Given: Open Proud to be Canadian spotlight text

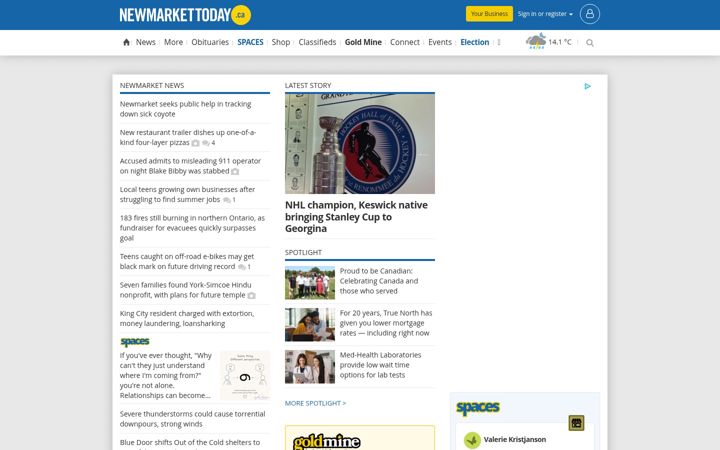Looking at the screenshot, I should click(x=379, y=281).
